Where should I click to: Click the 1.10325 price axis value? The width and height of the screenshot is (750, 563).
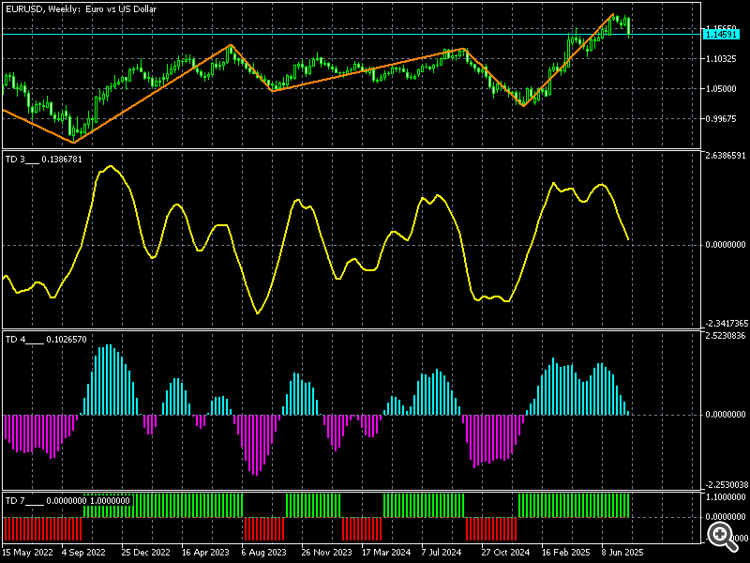click(721, 58)
